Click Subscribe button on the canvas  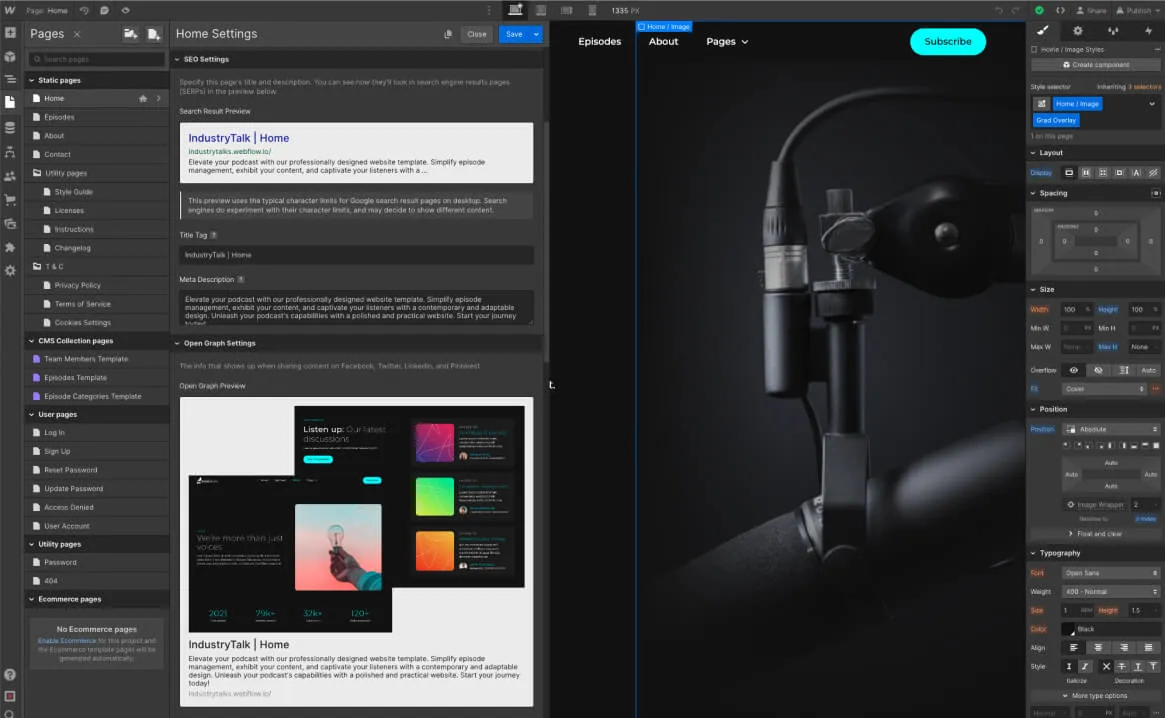pyautogui.click(x=947, y=42)
